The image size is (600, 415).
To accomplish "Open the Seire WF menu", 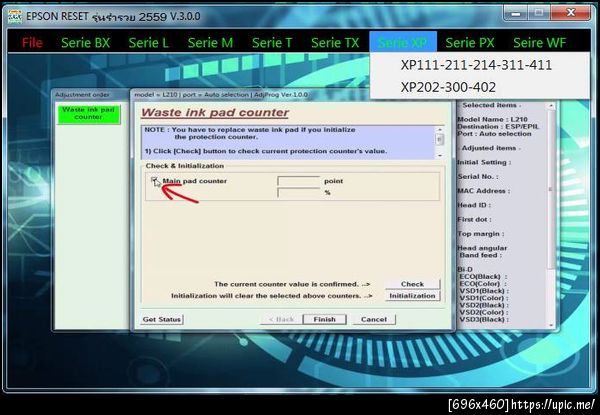I will click(539, 42).
